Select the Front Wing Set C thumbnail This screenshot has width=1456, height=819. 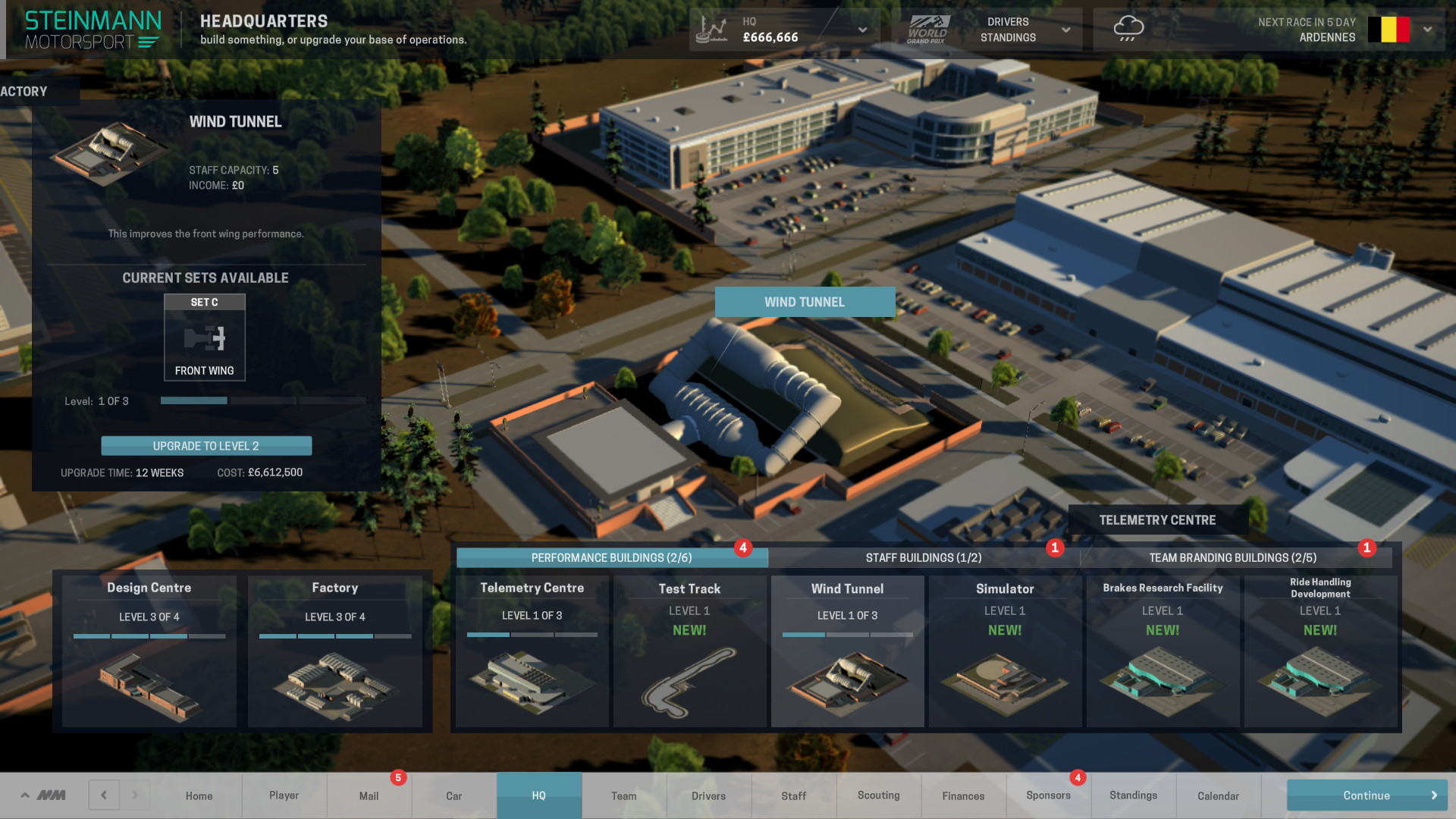tap(204, 337)
